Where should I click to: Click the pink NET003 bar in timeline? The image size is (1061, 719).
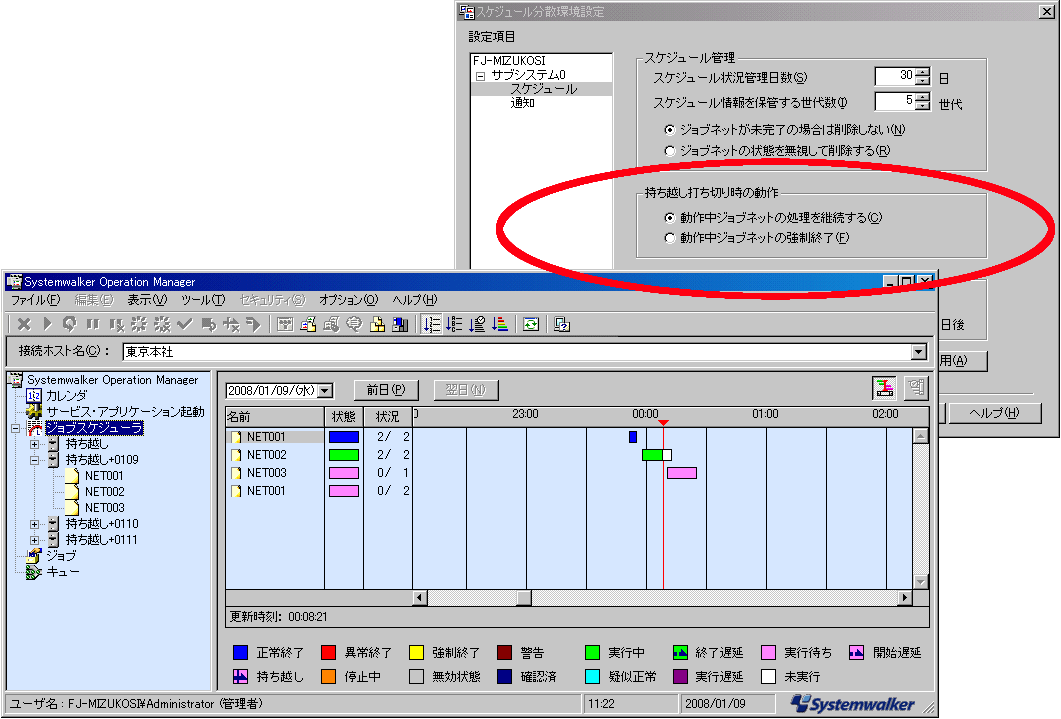[x=681, y=473]
